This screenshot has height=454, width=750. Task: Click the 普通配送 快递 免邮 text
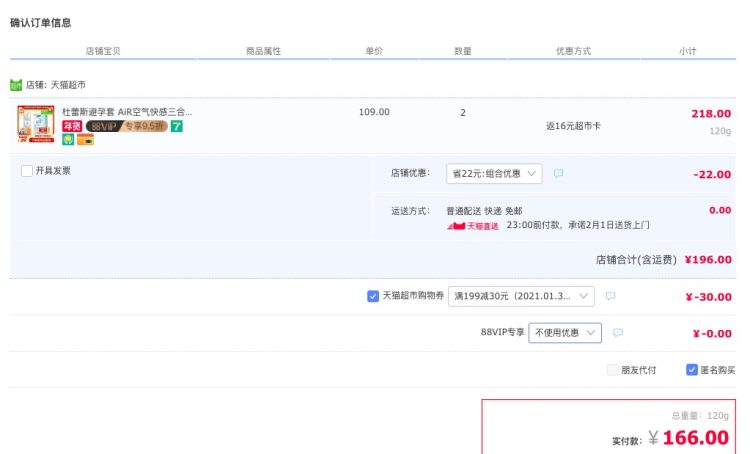tap(484, 211)
